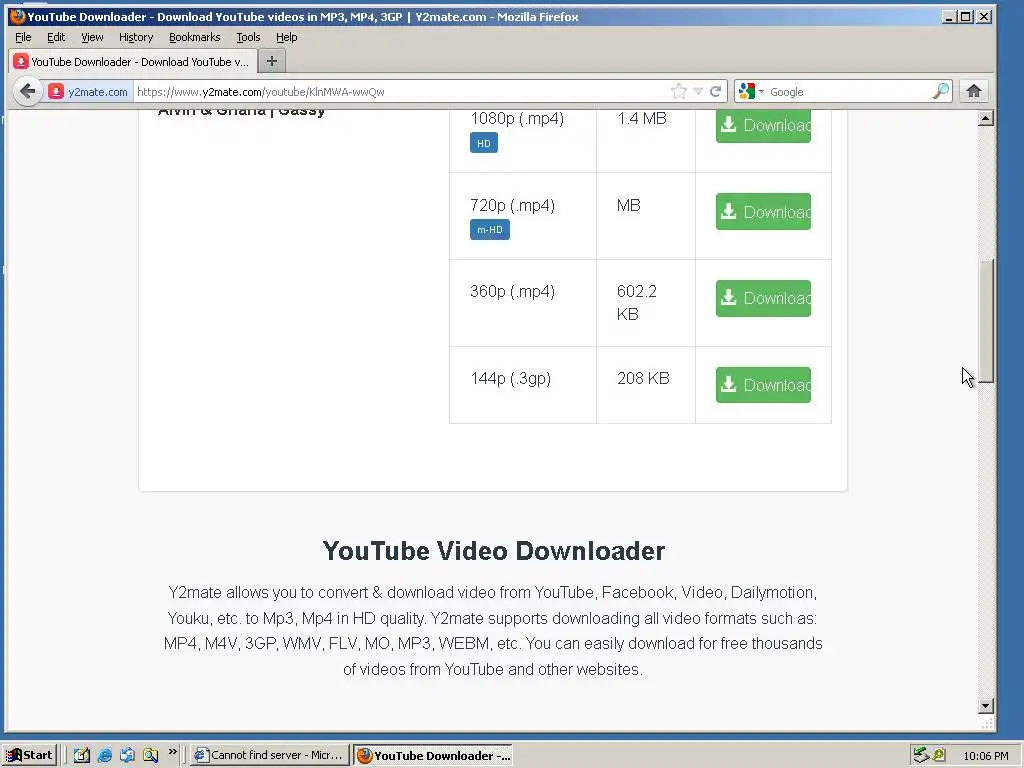The image size is (1024, 768).
Task: Open the View menu
Action: (92, 37)
